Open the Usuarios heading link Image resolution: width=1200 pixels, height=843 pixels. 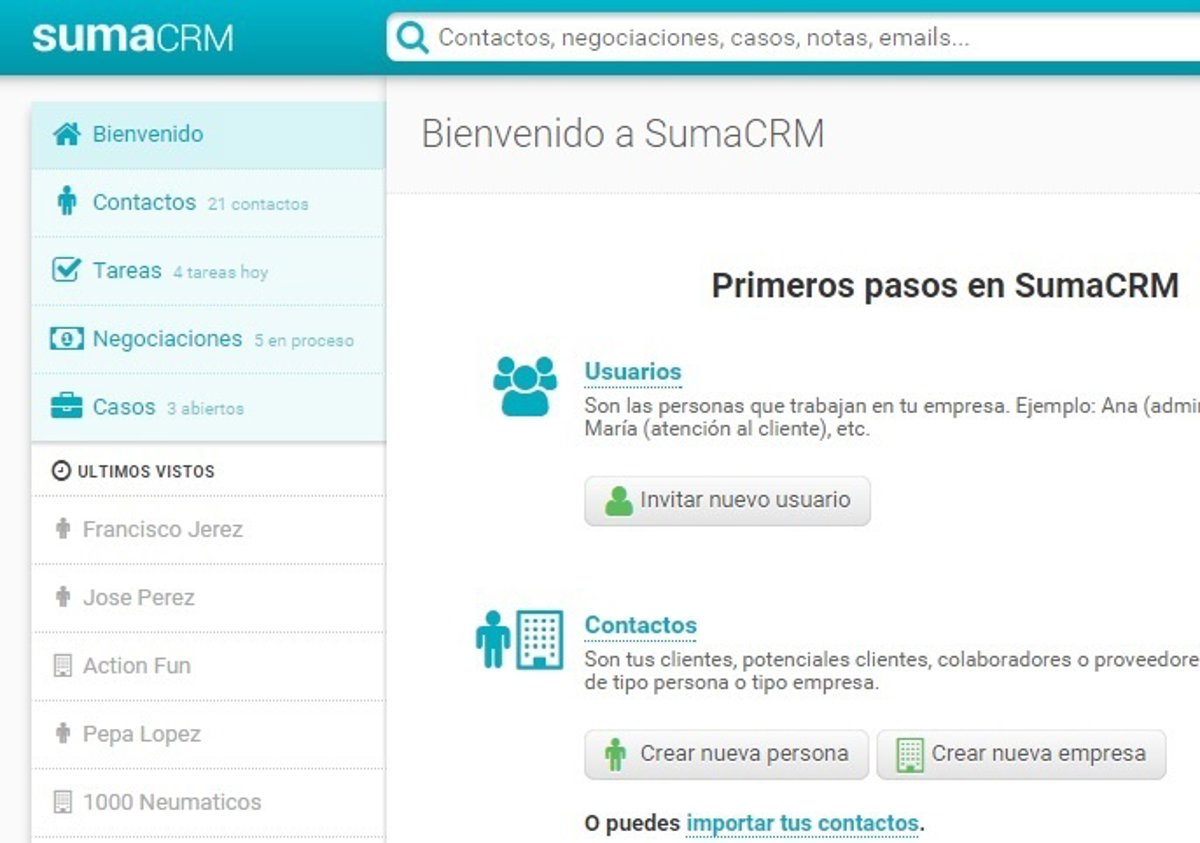tap(632, 372)
